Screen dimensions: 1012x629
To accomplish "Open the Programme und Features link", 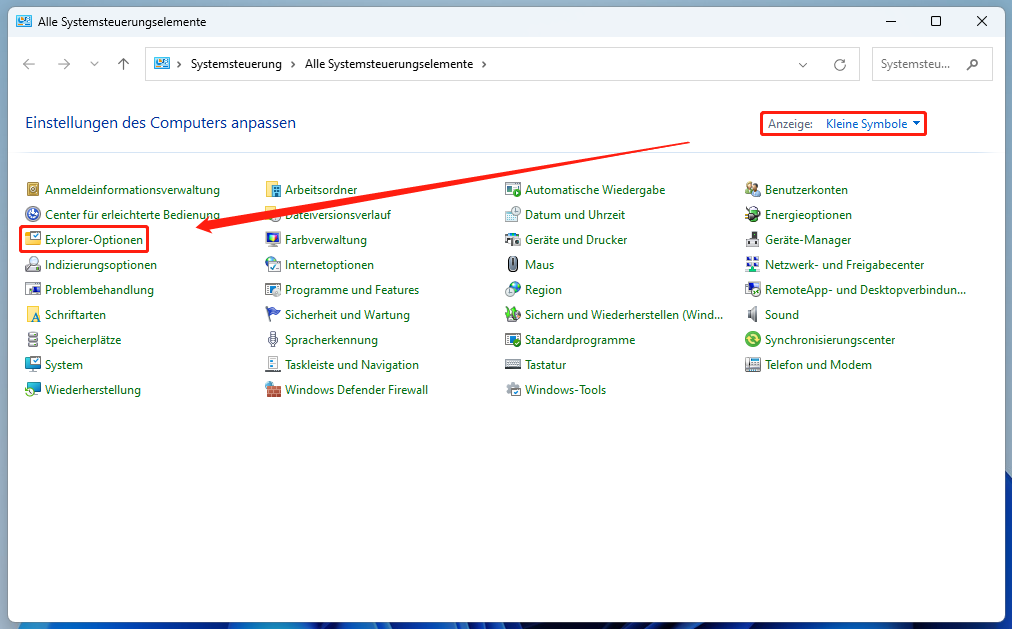I will point(351,290).
